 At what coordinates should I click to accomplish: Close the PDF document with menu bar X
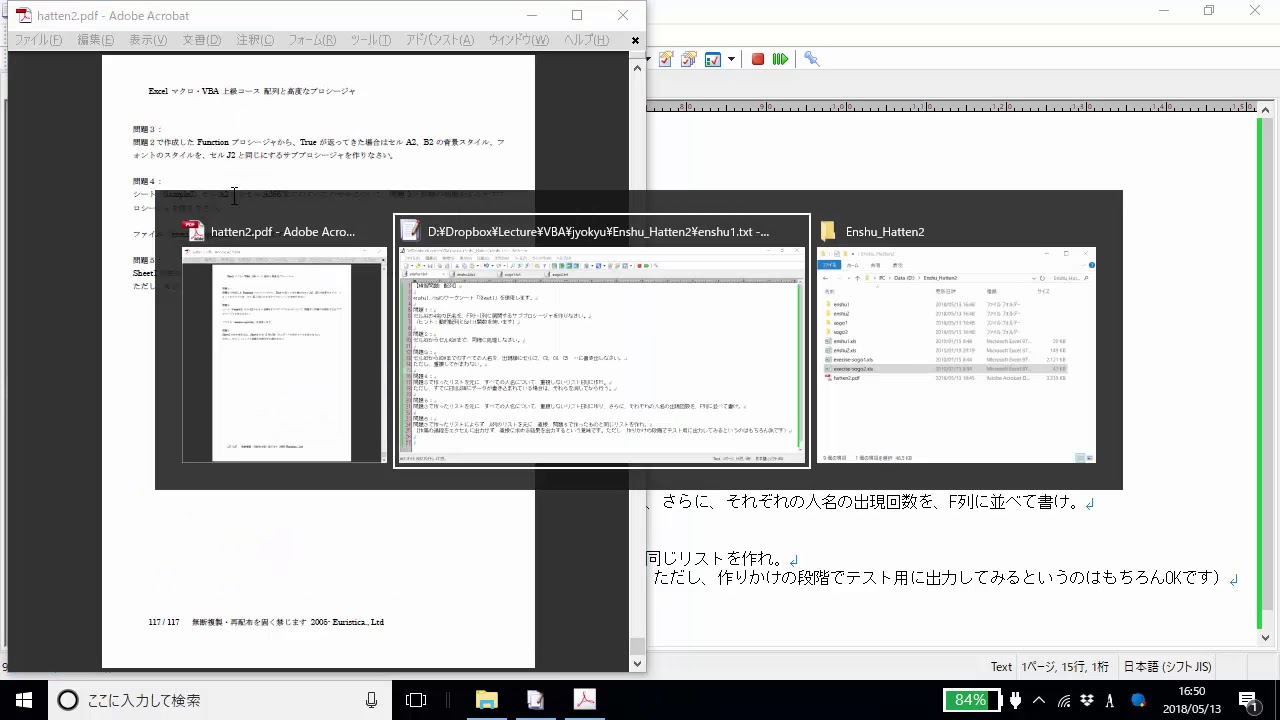(635, 40)
